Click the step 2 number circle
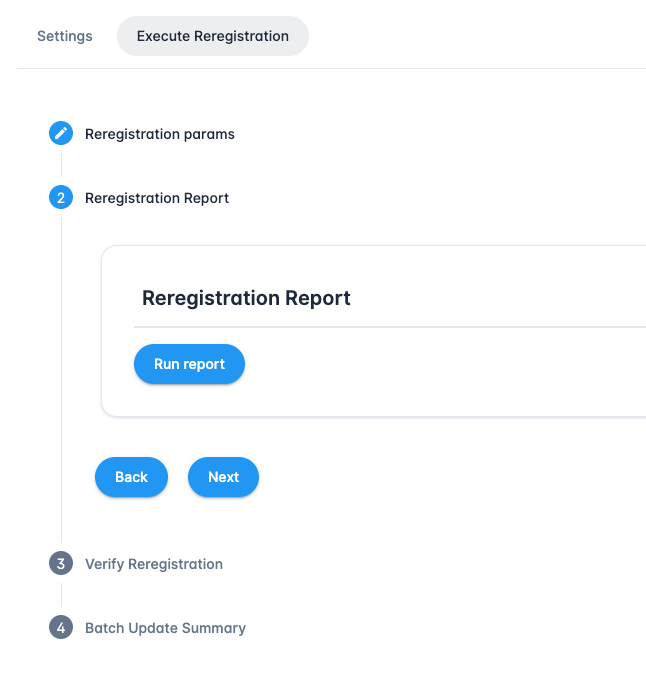646x682 pixels. click(x=61, y=198)
